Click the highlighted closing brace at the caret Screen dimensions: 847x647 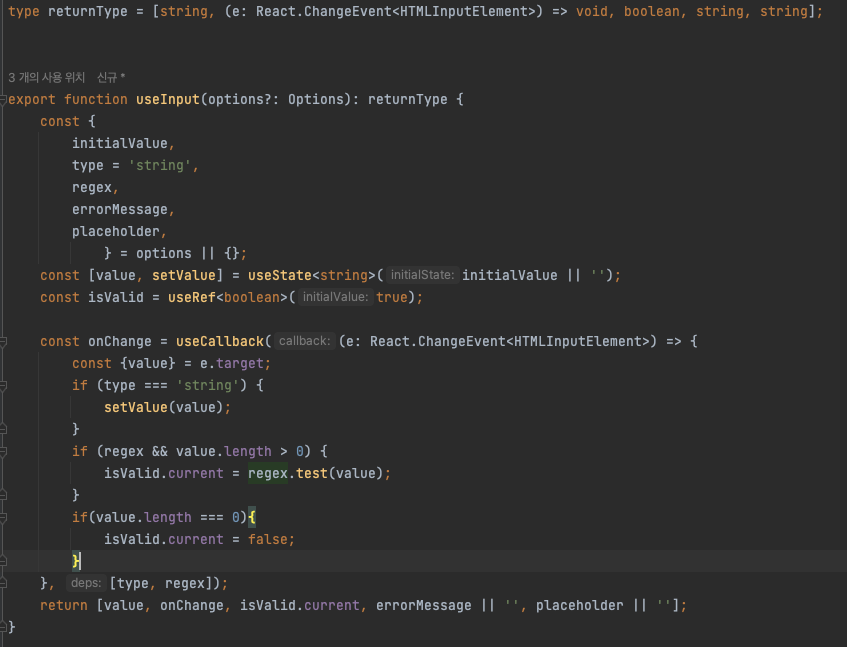click(76, 561)
